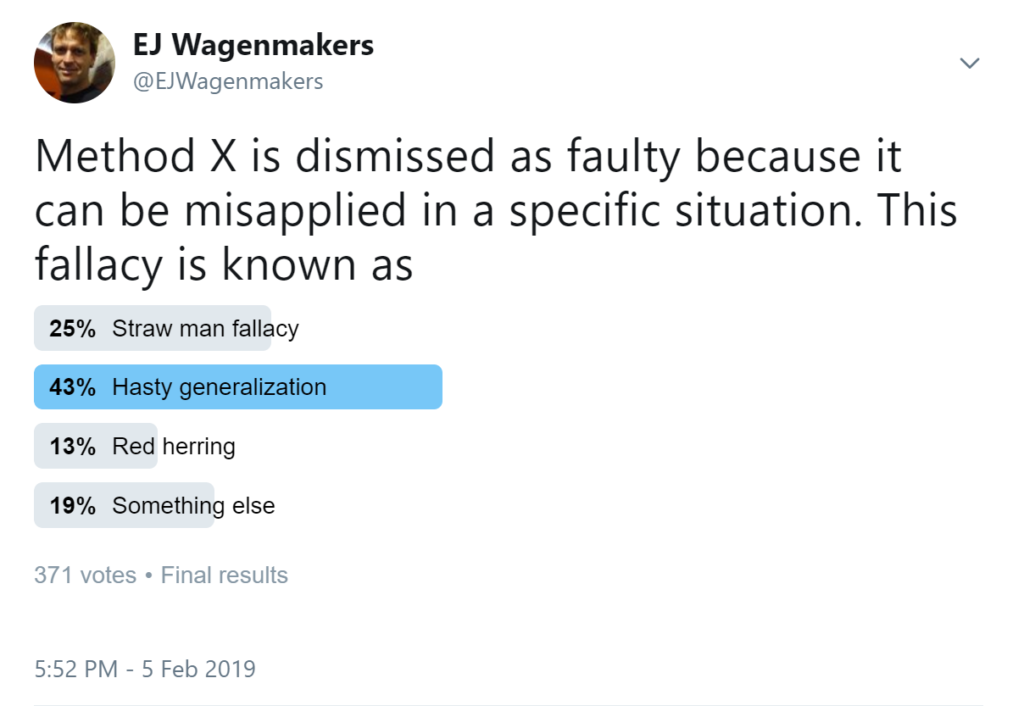Click the 25% poll result figure
This screenshot has height=706, width=1024.
pos(72,328)
